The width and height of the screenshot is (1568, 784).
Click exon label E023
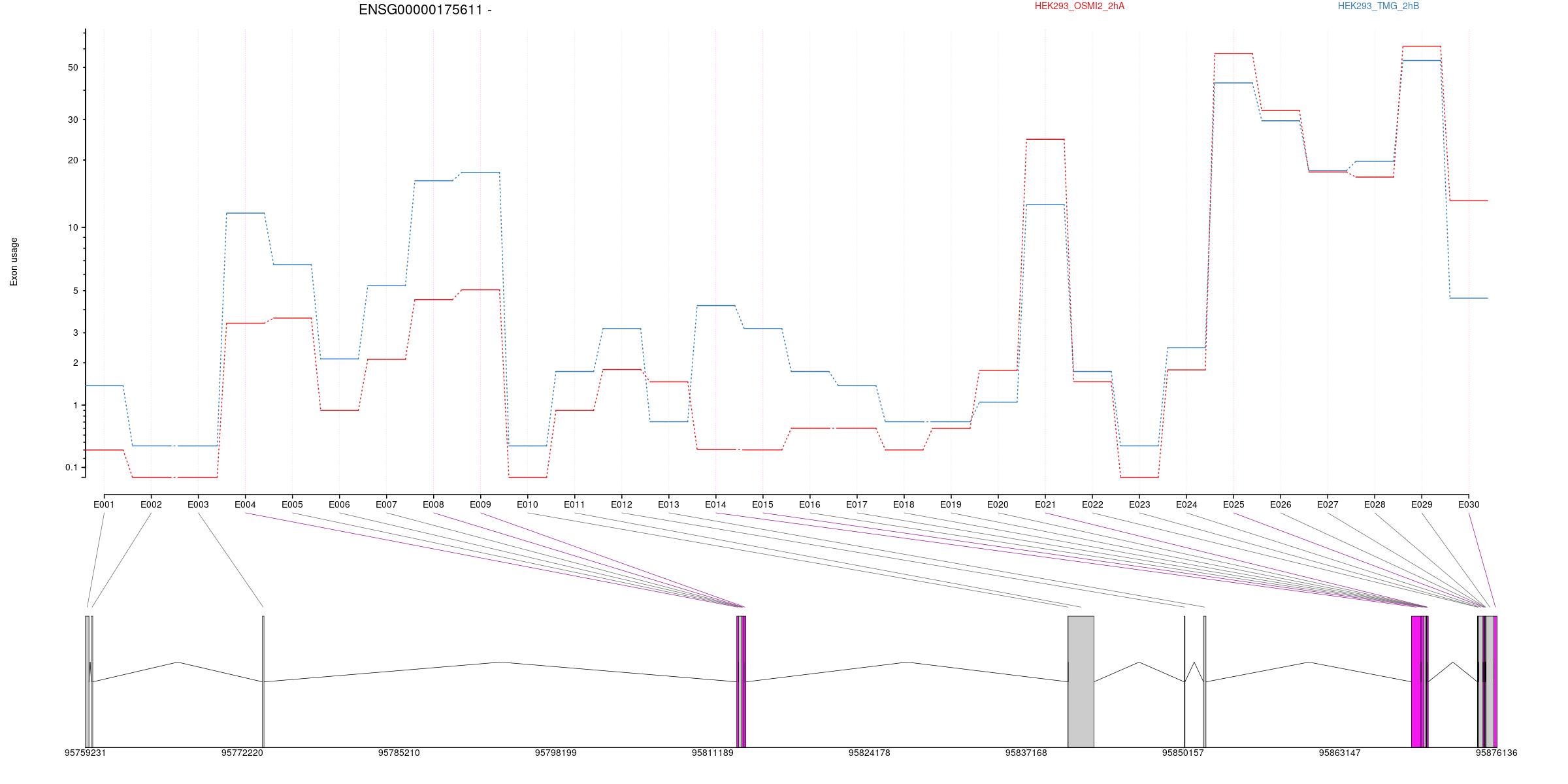coord(1139,504)
